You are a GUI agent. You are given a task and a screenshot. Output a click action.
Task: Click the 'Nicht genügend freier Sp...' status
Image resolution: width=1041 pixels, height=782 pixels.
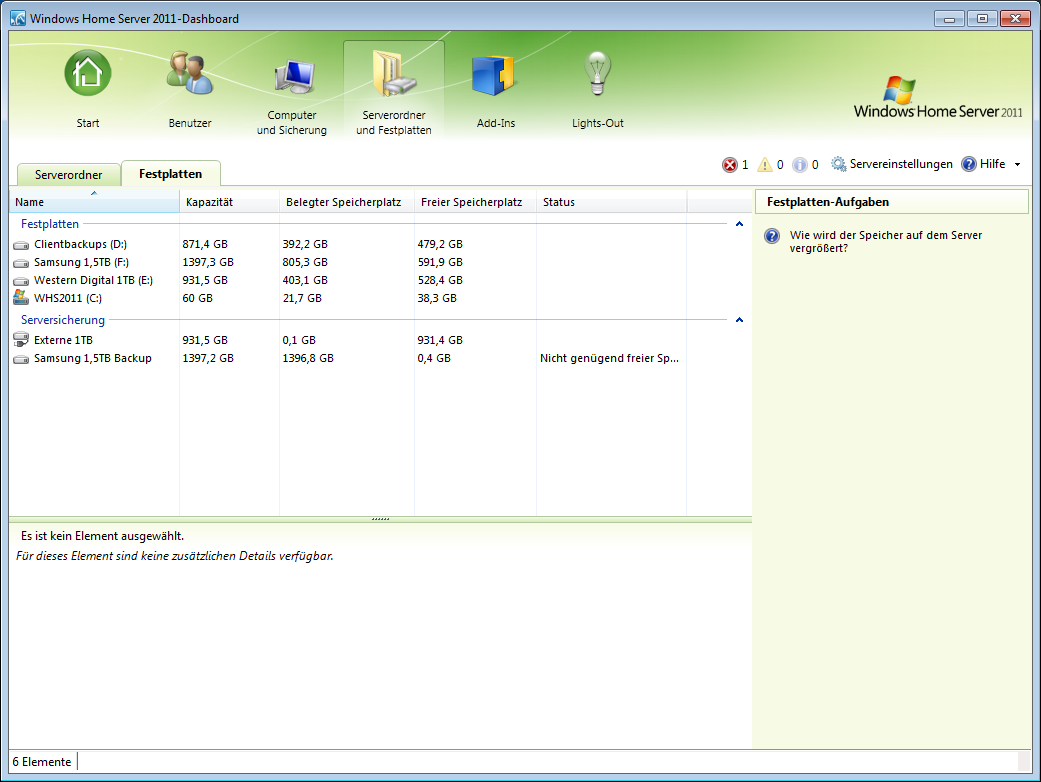tap(609, 358)
